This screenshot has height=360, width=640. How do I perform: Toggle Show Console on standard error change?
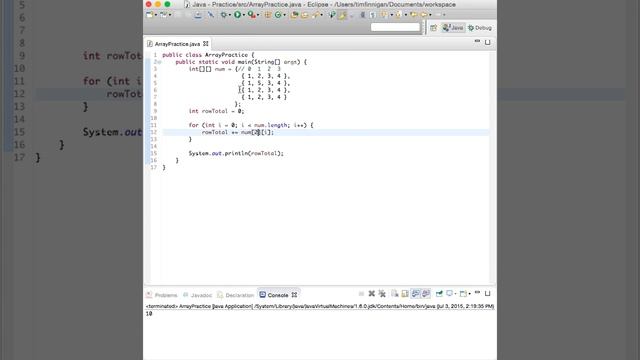(x=426, y=293)
